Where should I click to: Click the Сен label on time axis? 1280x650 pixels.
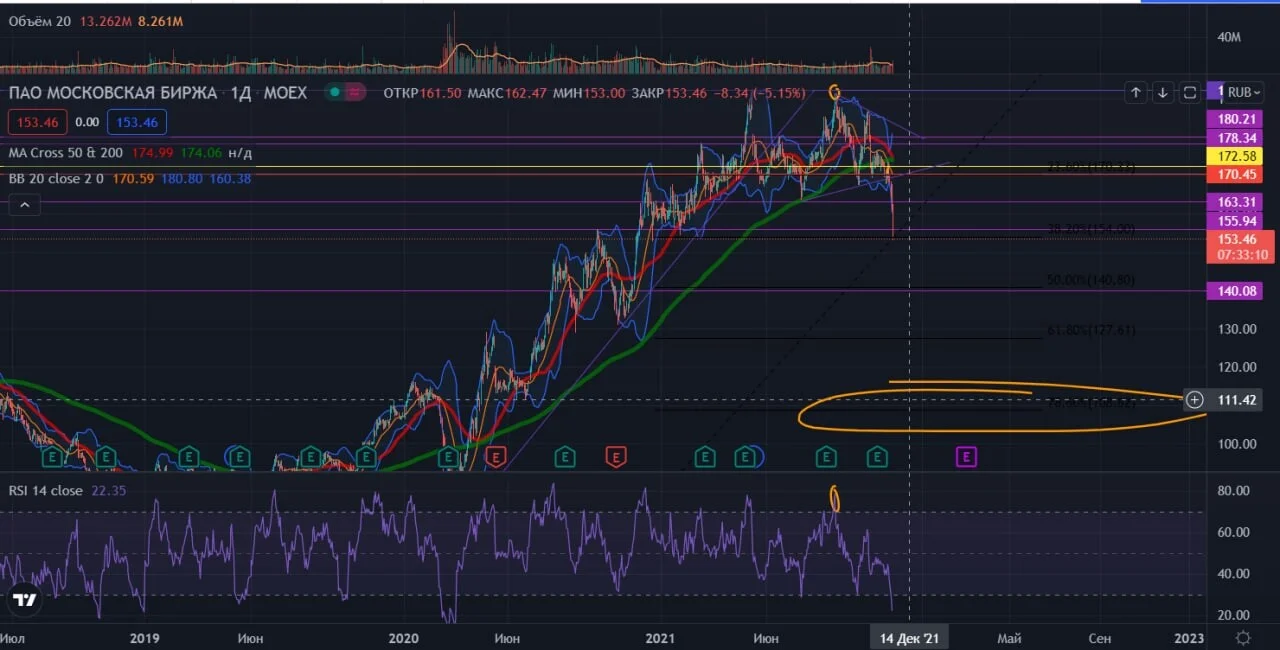pyautogui.click(x=1099, y=637)
